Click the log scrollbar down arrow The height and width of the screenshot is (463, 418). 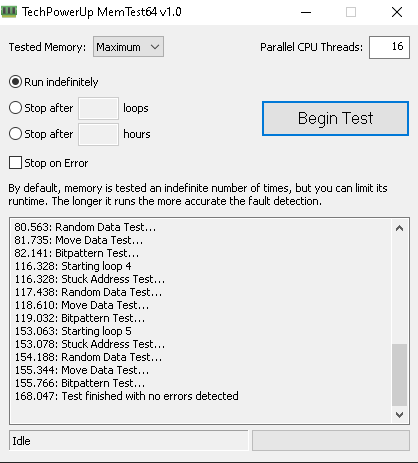tap(399, 415)
